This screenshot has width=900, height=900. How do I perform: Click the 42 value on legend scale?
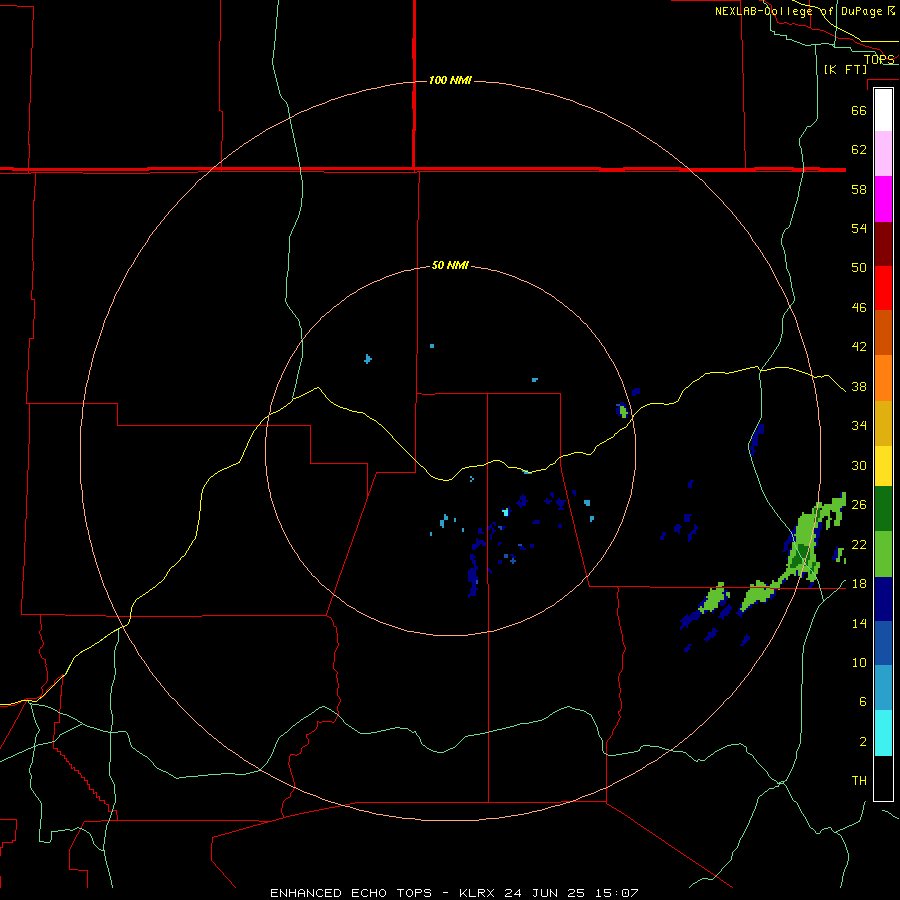click(859, 347)
